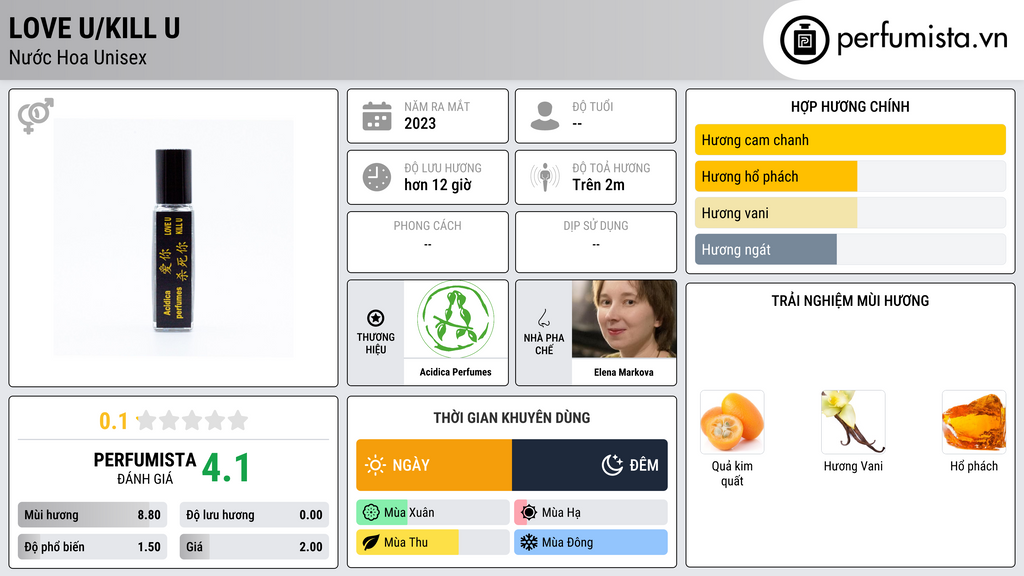Screen dimensions: 1024x576
Task: Click the perfumista.vn bottle logo icon
Action: [804, 40]
